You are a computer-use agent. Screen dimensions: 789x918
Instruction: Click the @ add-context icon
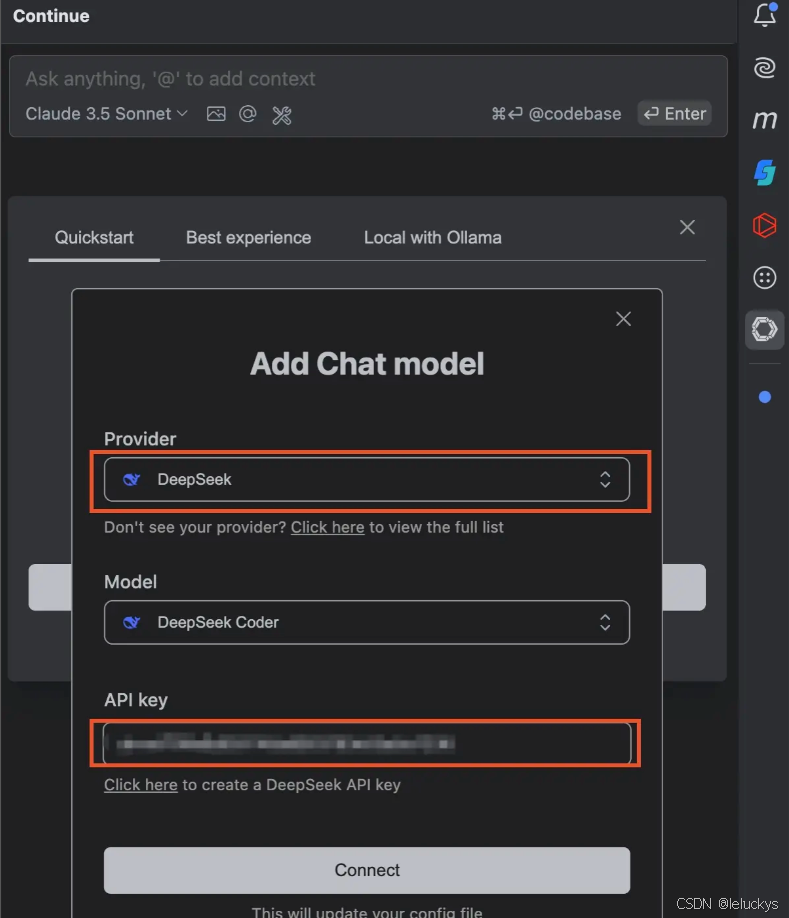[x=248, y=114]
